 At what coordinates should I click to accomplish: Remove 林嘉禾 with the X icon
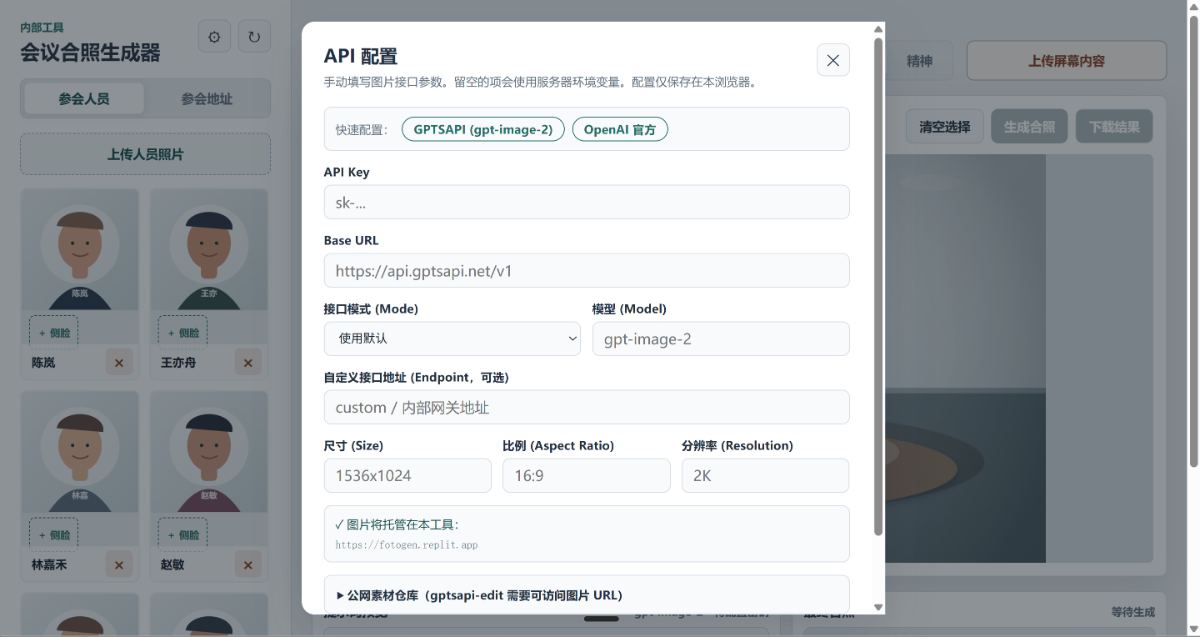pyautogui.click(x=120, y=564)
